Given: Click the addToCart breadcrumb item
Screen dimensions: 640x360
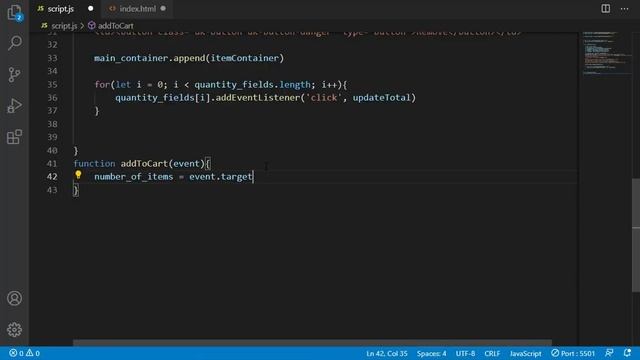Looking at the screenshot, I should tap(116, 26).
